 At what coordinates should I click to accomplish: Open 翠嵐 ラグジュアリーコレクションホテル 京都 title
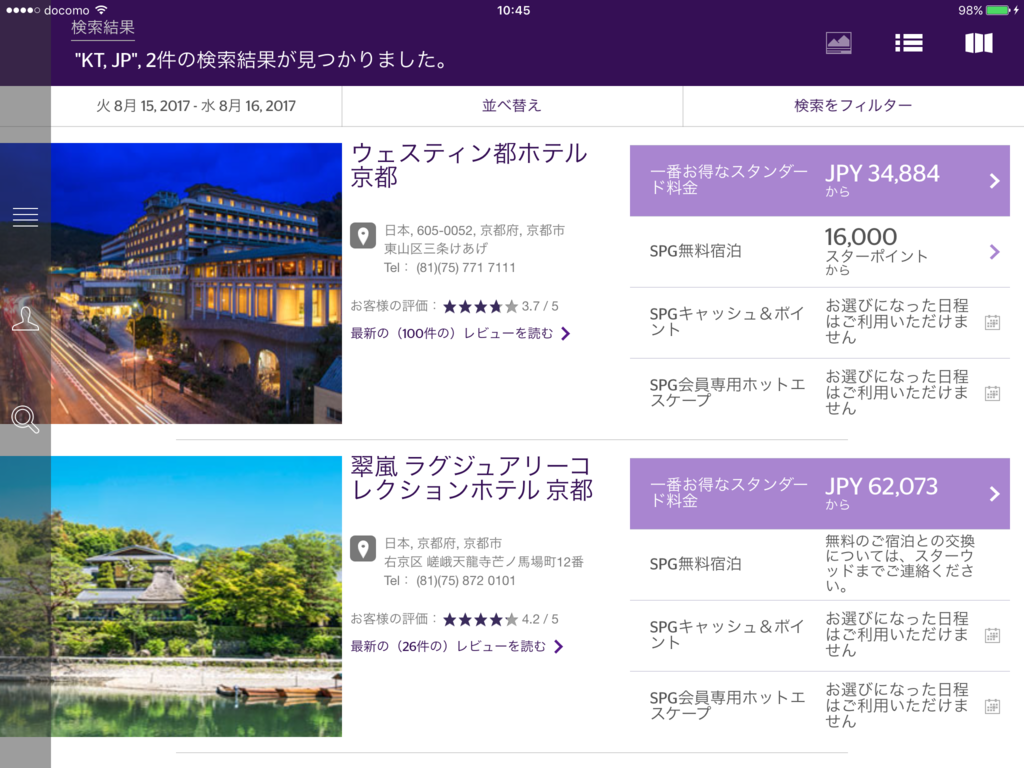coord(472,478)
